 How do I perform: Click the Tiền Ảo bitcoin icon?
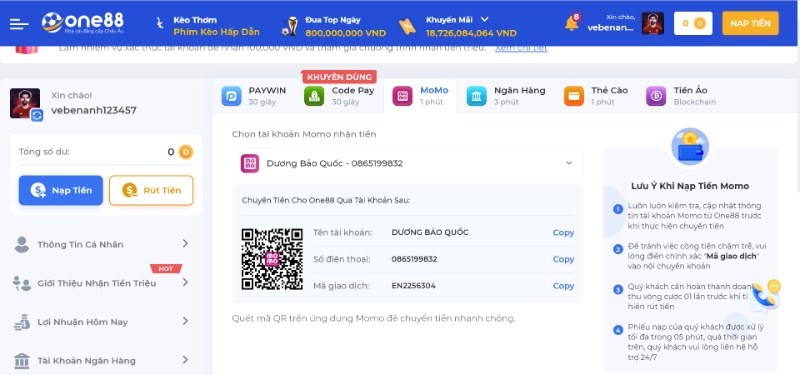(656, 96)
